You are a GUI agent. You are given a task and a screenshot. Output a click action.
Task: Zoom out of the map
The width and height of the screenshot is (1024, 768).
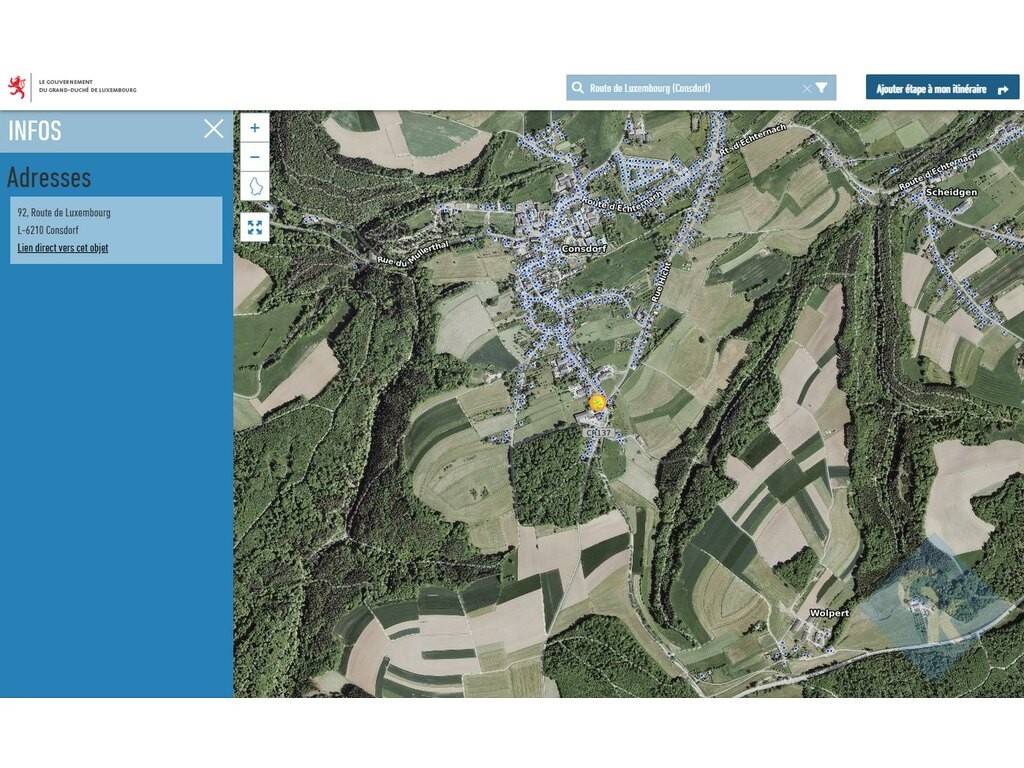[x=255, y=157]
